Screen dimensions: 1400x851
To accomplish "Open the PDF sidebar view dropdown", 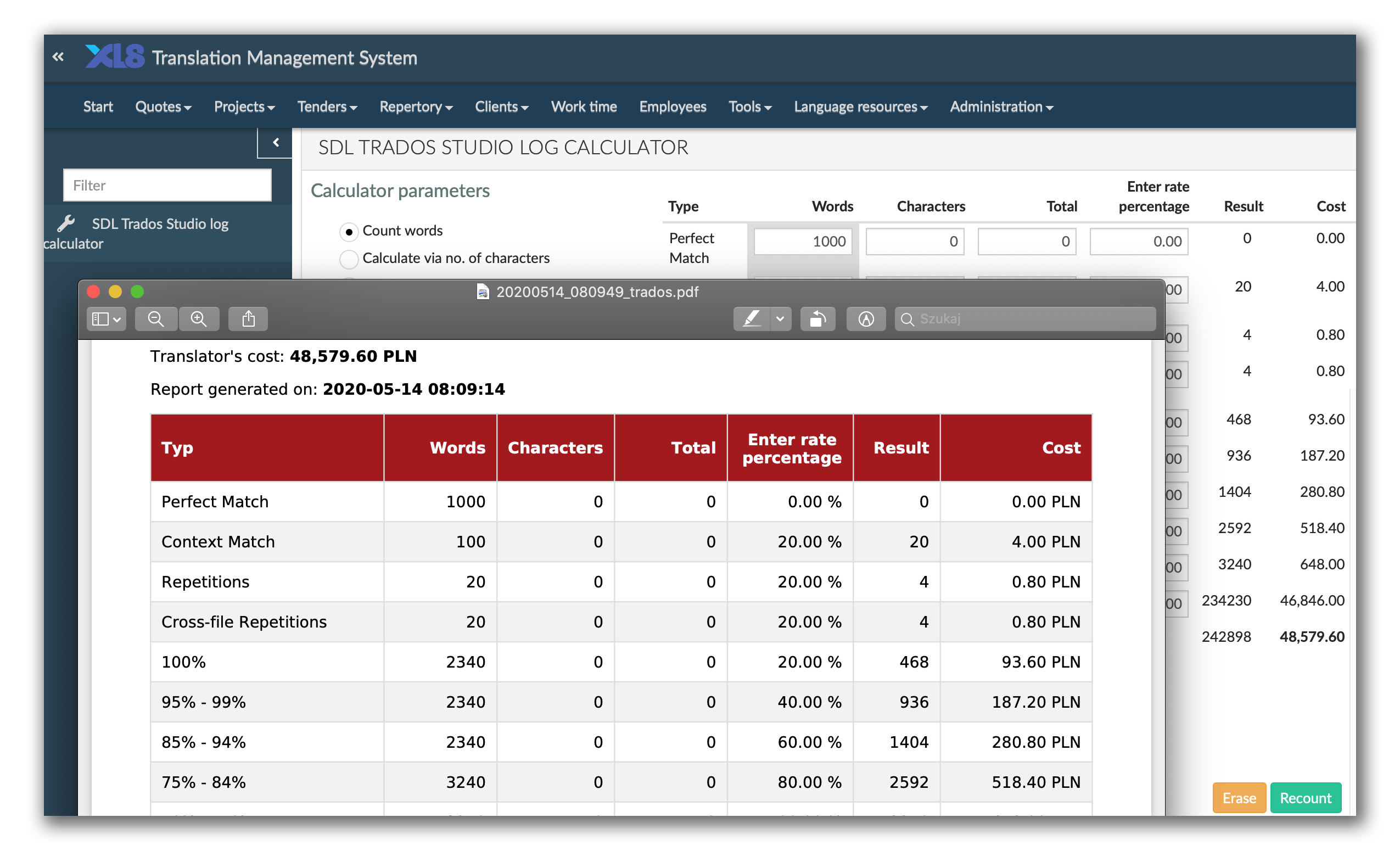I will click(107, 320).
